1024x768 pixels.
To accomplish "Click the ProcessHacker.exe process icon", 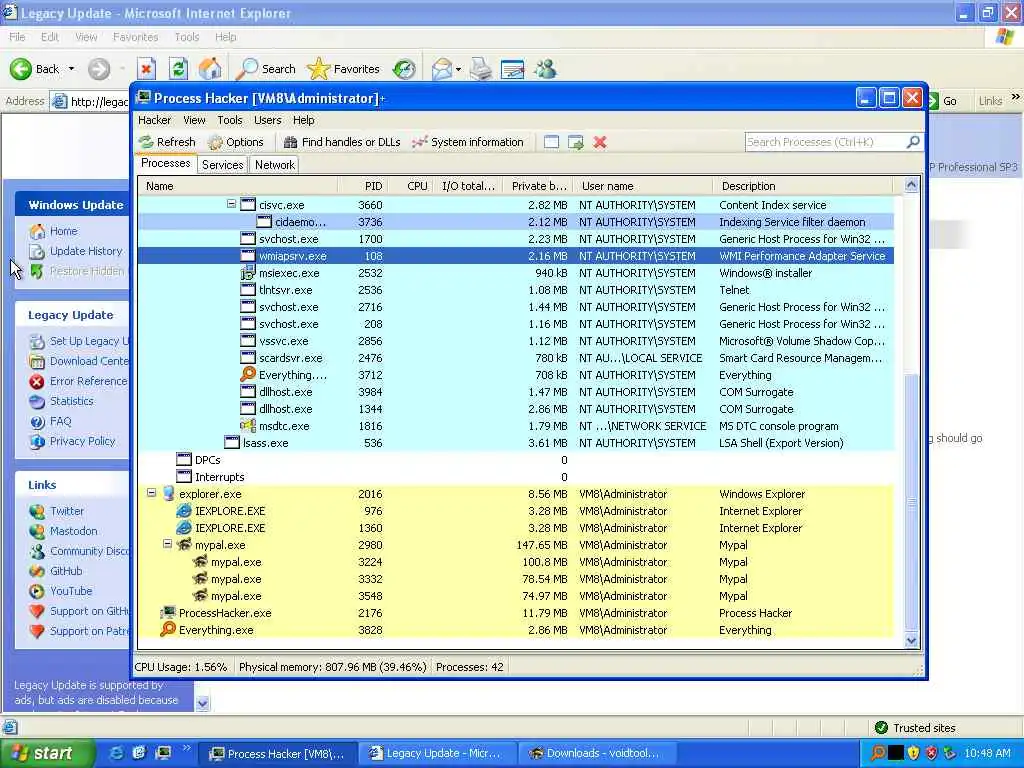I will click(168, 613).
